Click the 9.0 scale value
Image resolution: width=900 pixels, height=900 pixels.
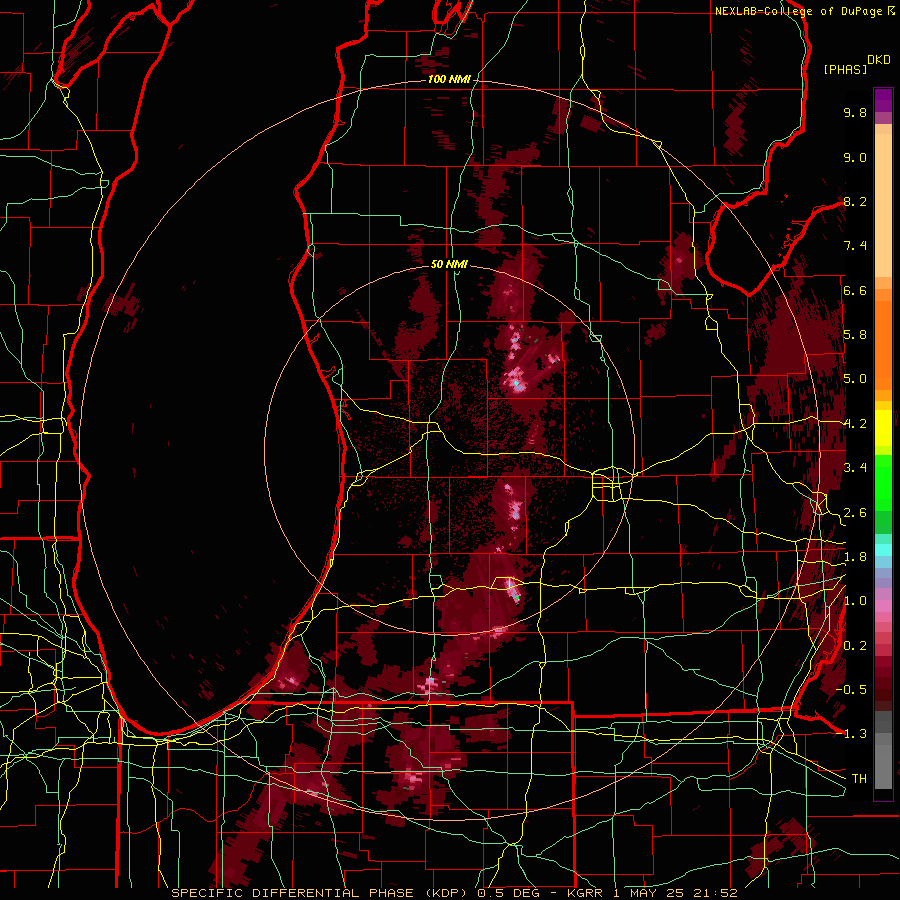855,157
